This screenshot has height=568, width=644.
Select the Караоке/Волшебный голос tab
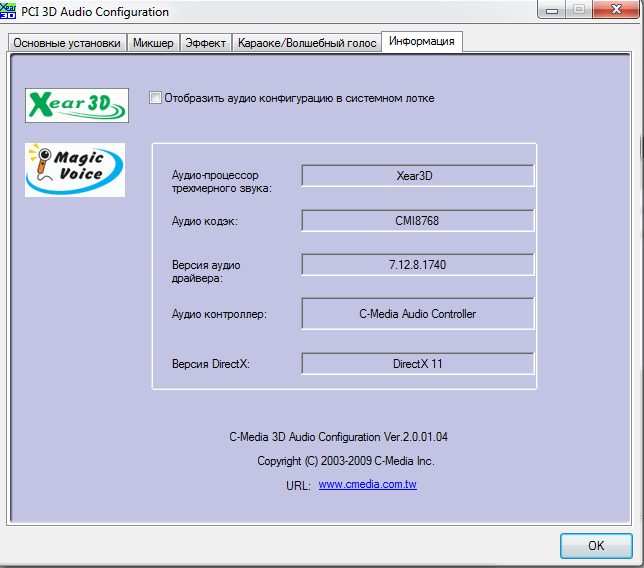[307, 43]
